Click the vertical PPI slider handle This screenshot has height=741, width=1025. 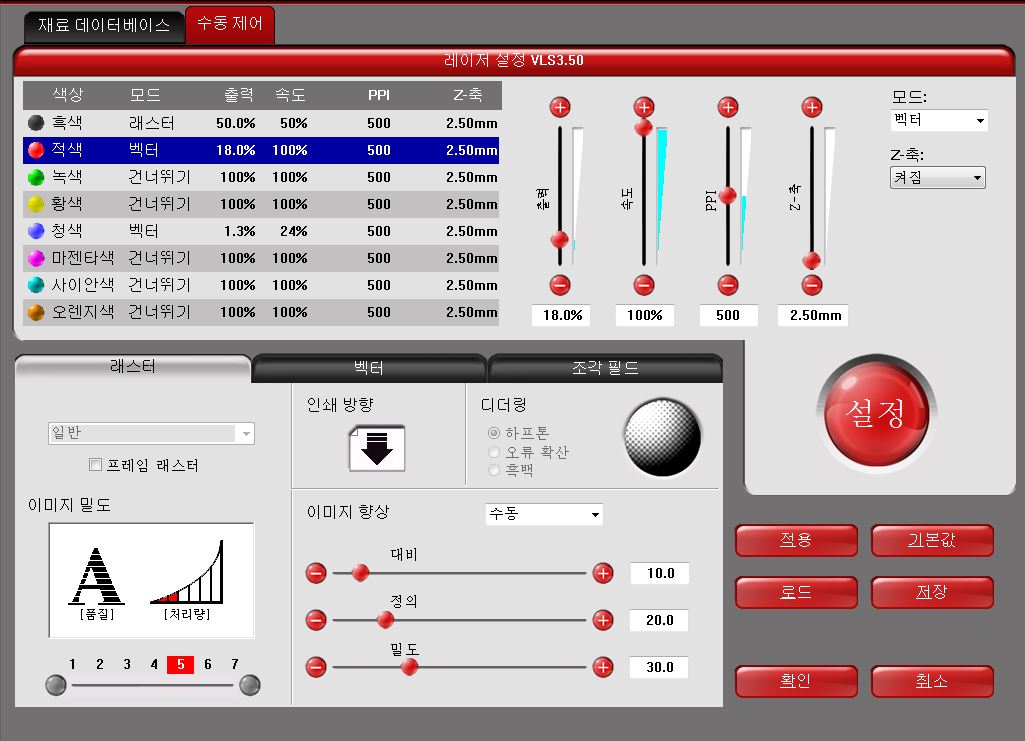coord(728,195)
